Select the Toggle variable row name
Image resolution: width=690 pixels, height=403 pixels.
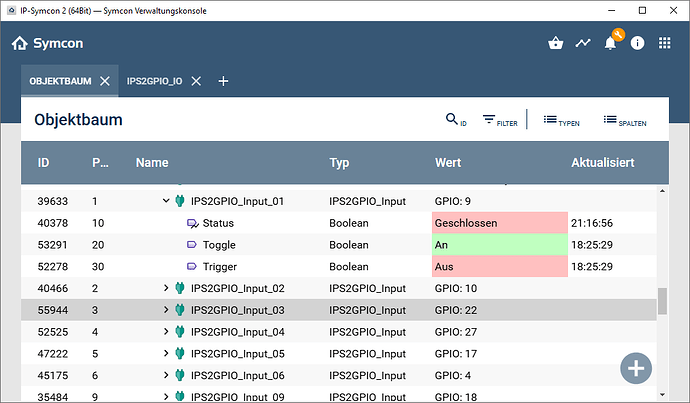(x=219, y=245)
